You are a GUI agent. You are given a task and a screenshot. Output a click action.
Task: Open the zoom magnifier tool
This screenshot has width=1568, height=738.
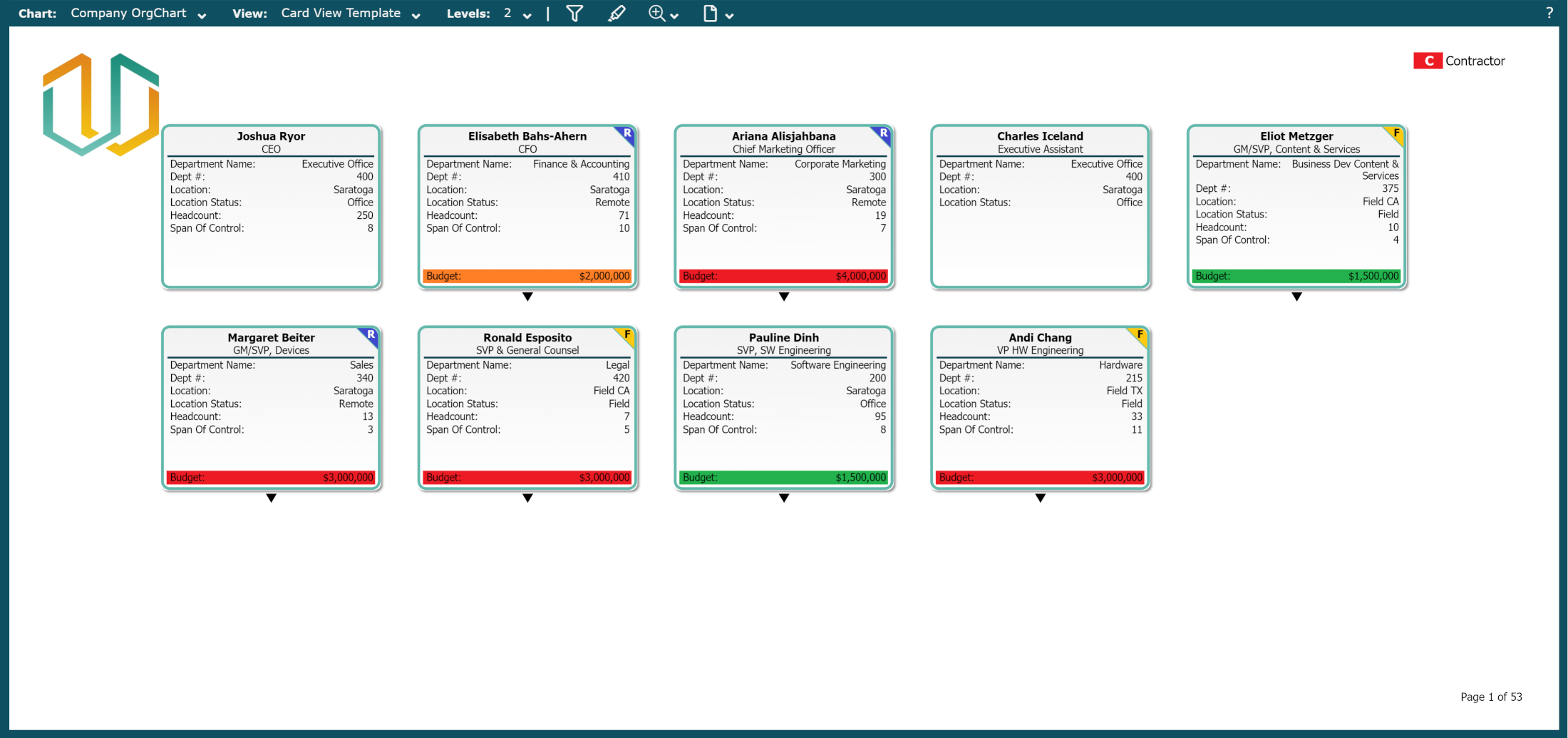656,14
